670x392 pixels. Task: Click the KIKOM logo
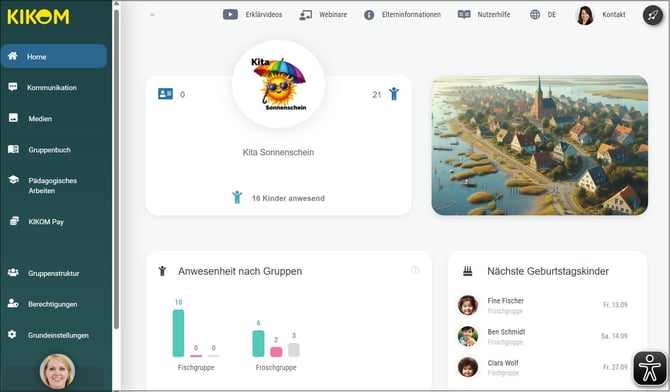click(38, 17)
